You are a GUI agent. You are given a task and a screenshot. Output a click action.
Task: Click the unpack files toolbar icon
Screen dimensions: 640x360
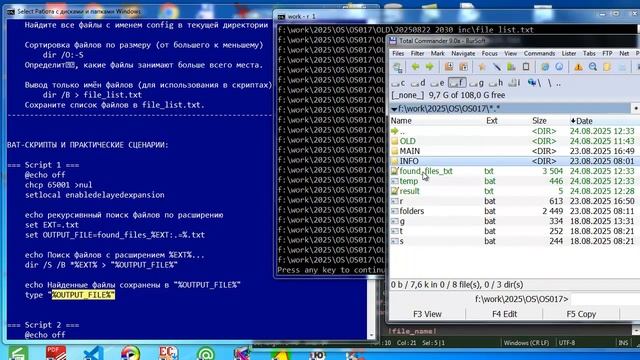[463, 67]
